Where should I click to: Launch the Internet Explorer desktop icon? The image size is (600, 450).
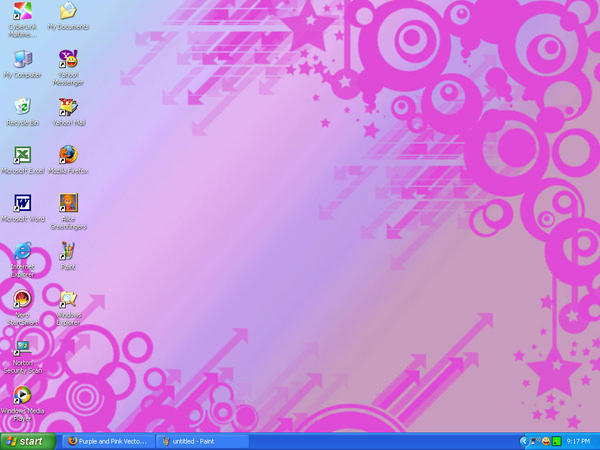point(23,251)
